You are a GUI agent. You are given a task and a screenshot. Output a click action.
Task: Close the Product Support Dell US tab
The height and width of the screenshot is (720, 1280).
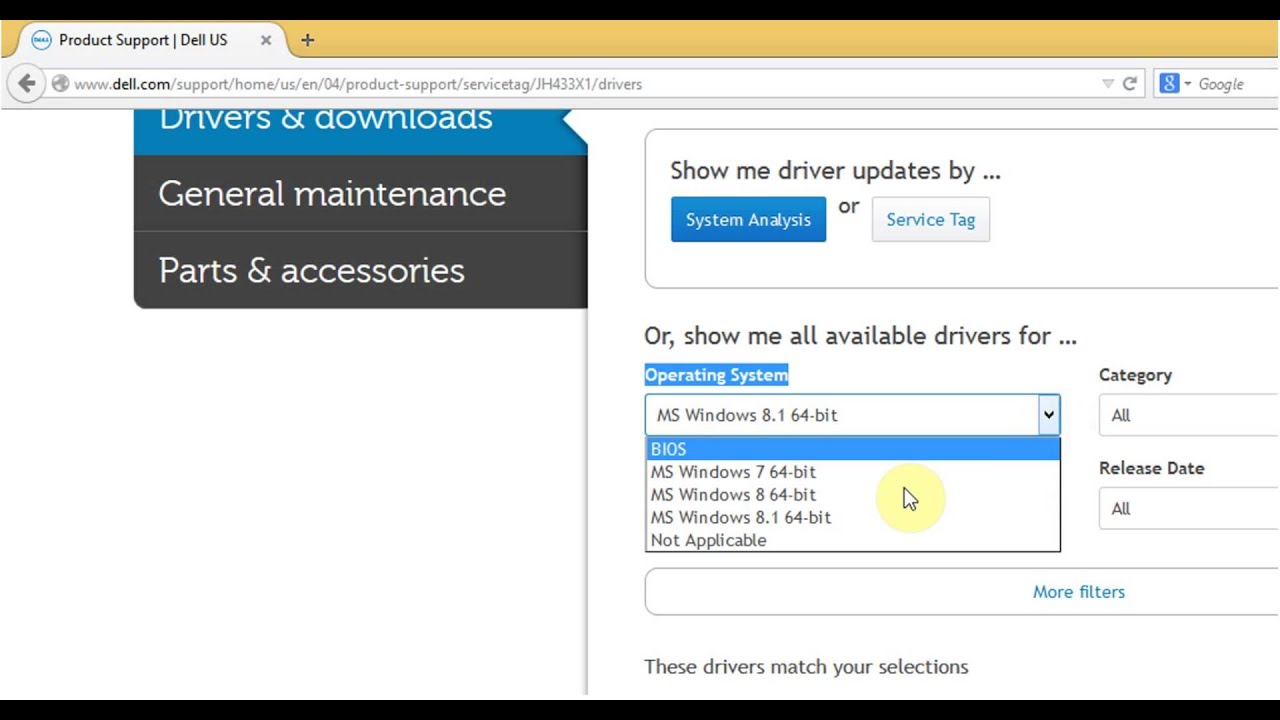coord(266,40)
